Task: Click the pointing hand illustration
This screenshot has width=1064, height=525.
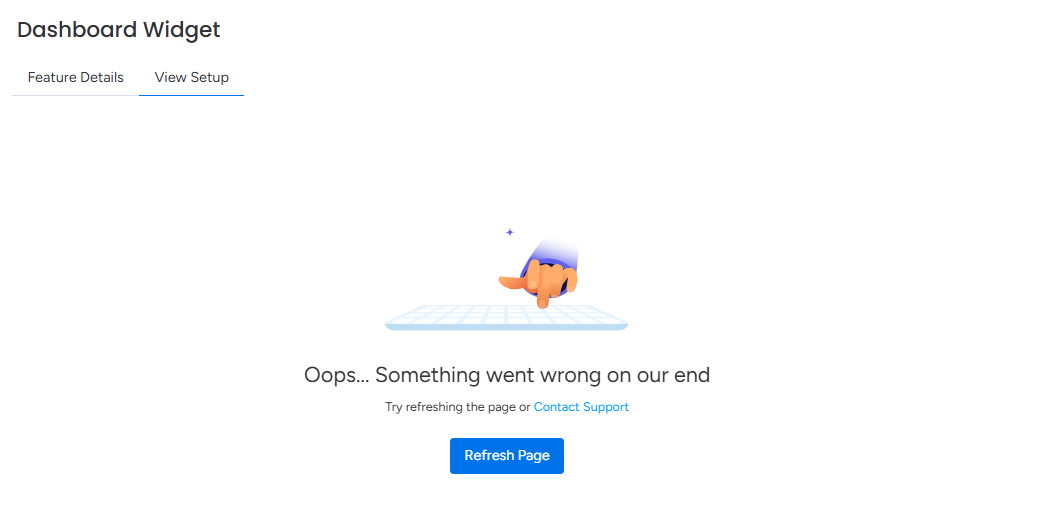Action: (539, 279)
